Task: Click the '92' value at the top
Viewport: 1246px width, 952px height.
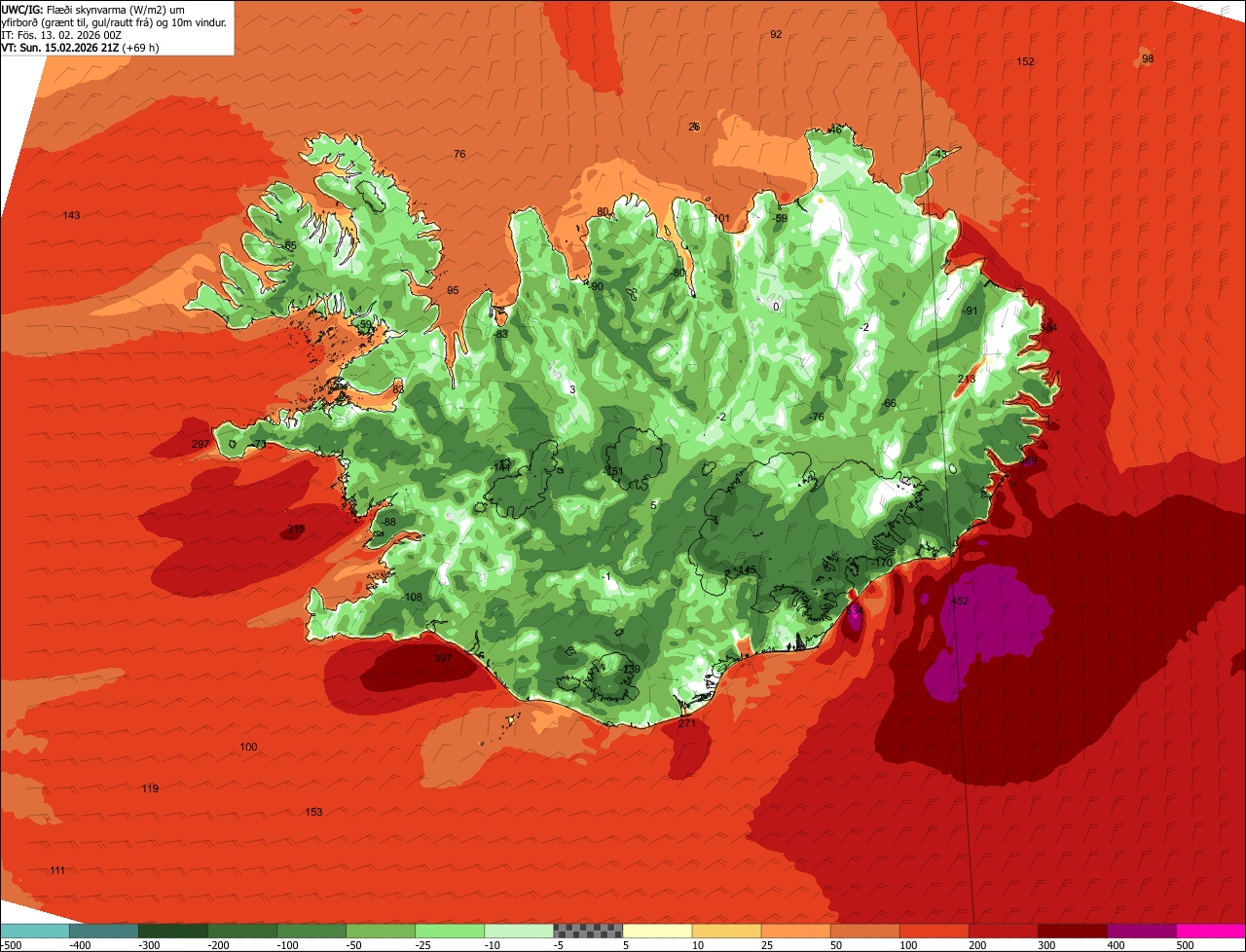Action: point(776,34)
